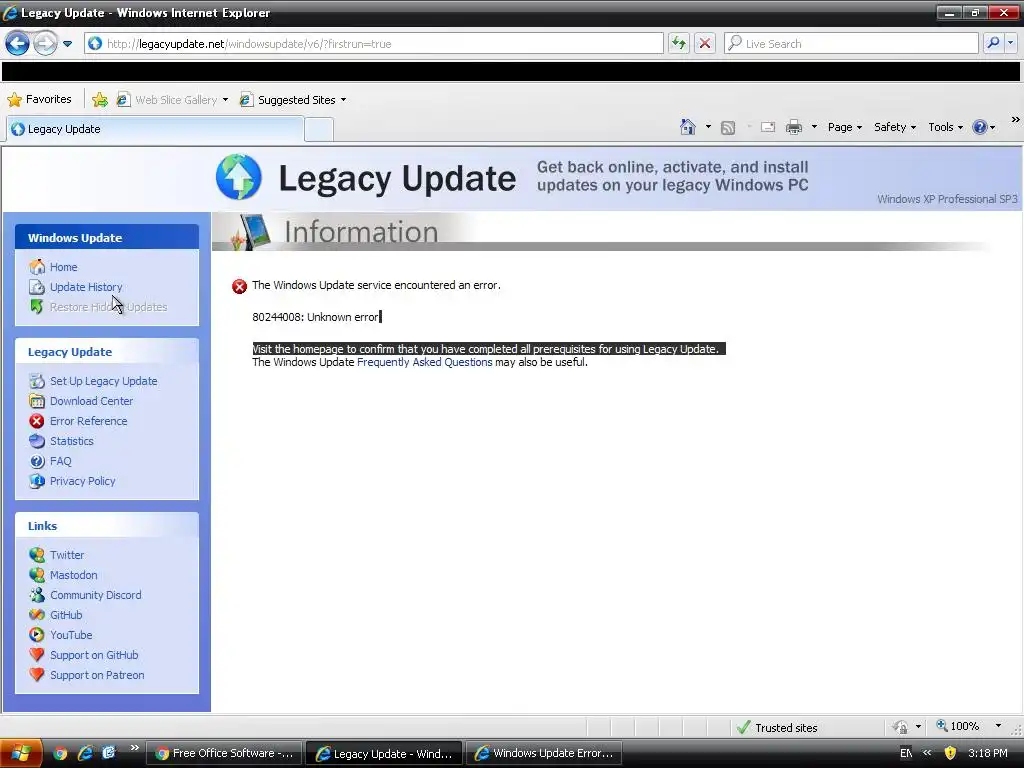Open the Tools menu

click(946, 127)
